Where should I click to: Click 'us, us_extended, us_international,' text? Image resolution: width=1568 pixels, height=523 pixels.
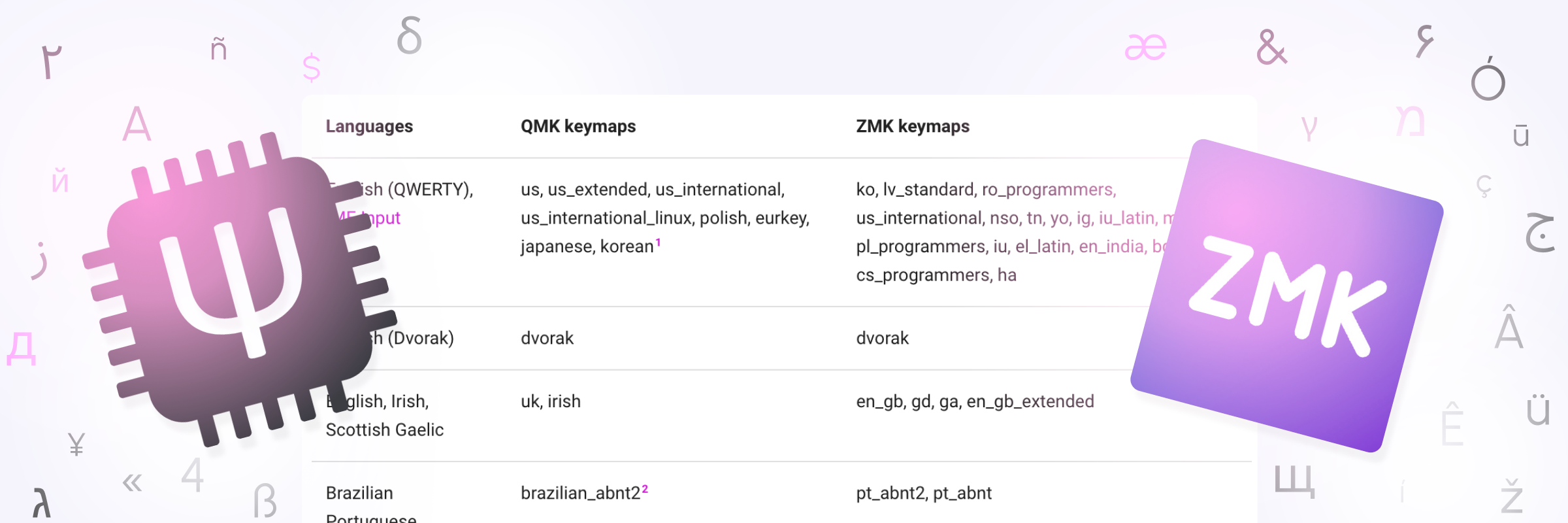click(x=653, y=190)
